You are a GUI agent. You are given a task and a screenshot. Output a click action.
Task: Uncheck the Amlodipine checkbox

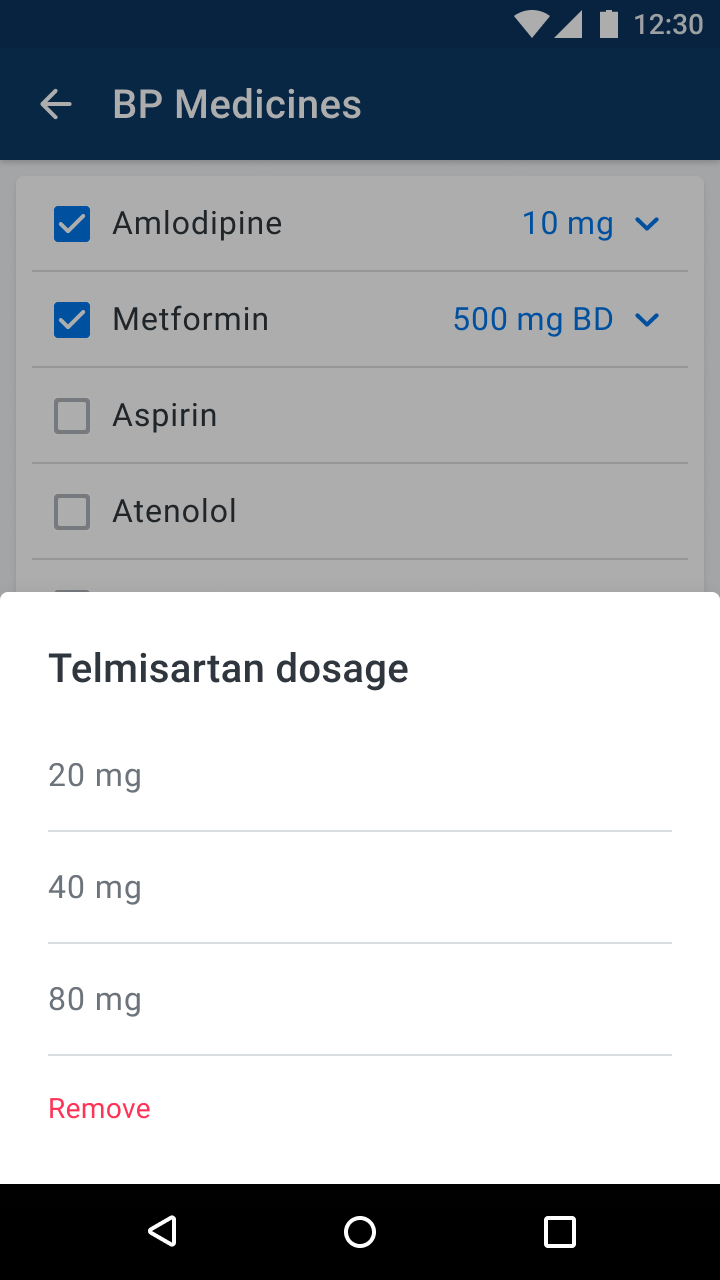(72, 224)
